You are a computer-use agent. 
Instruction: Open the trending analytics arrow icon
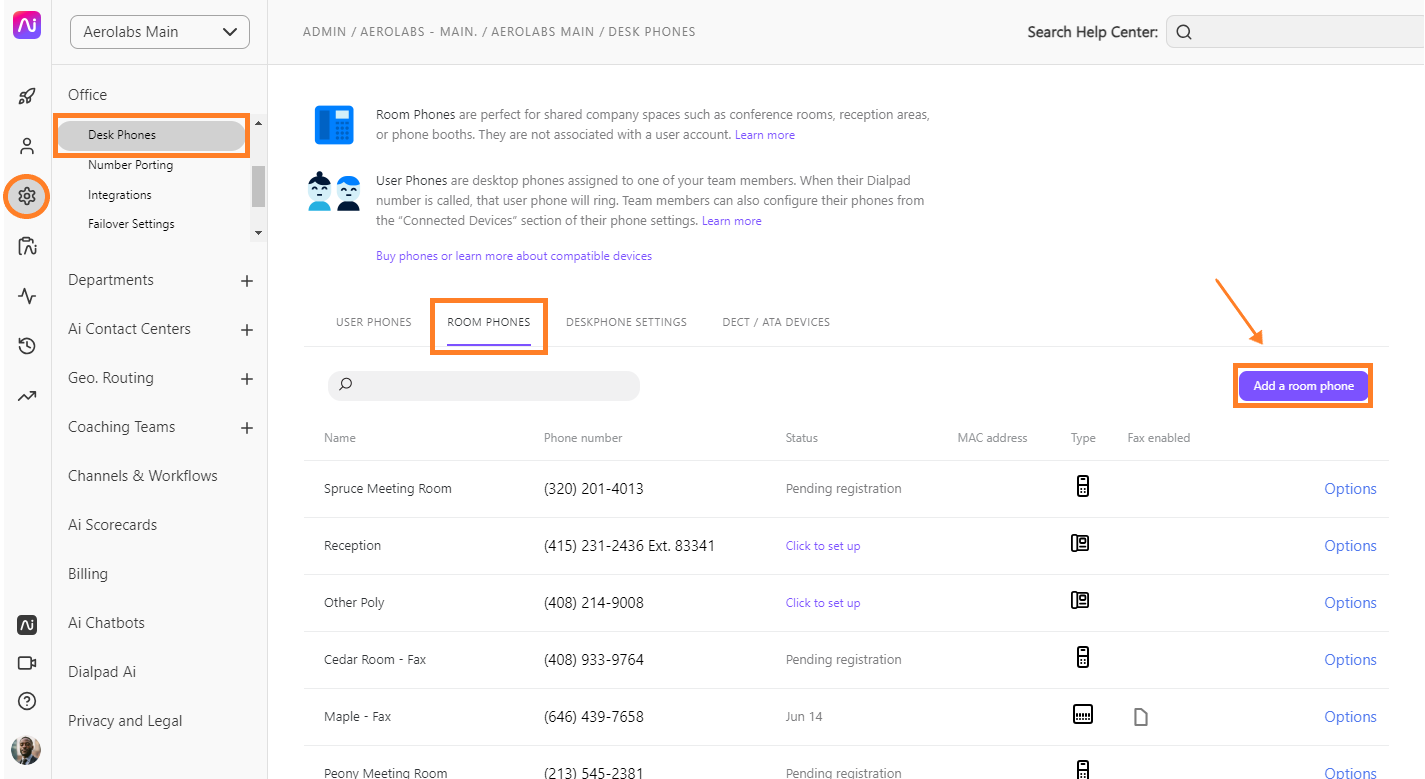coord(27,397)
